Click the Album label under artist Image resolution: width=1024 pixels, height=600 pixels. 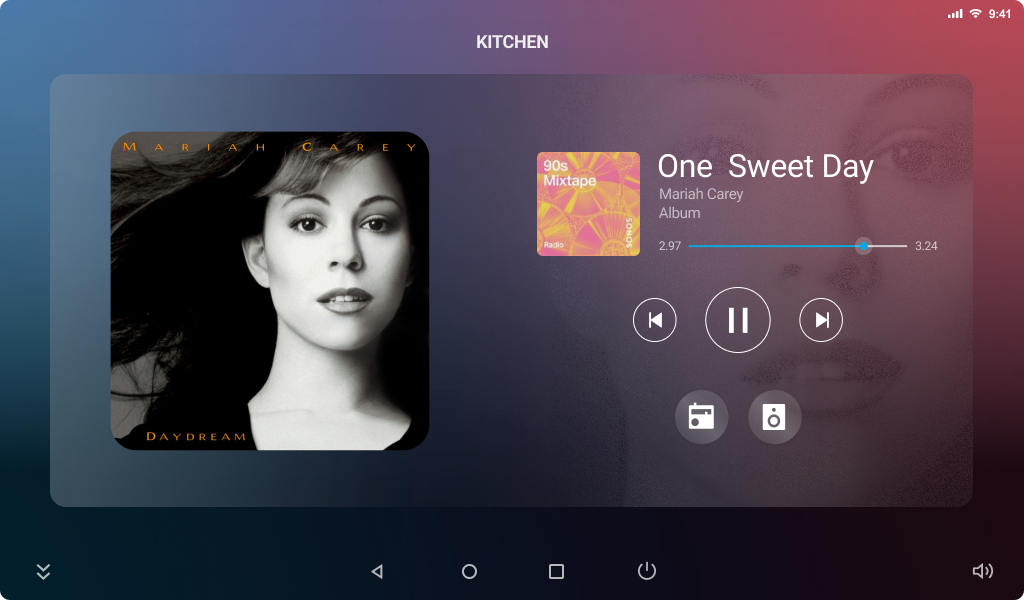(679, 213)
